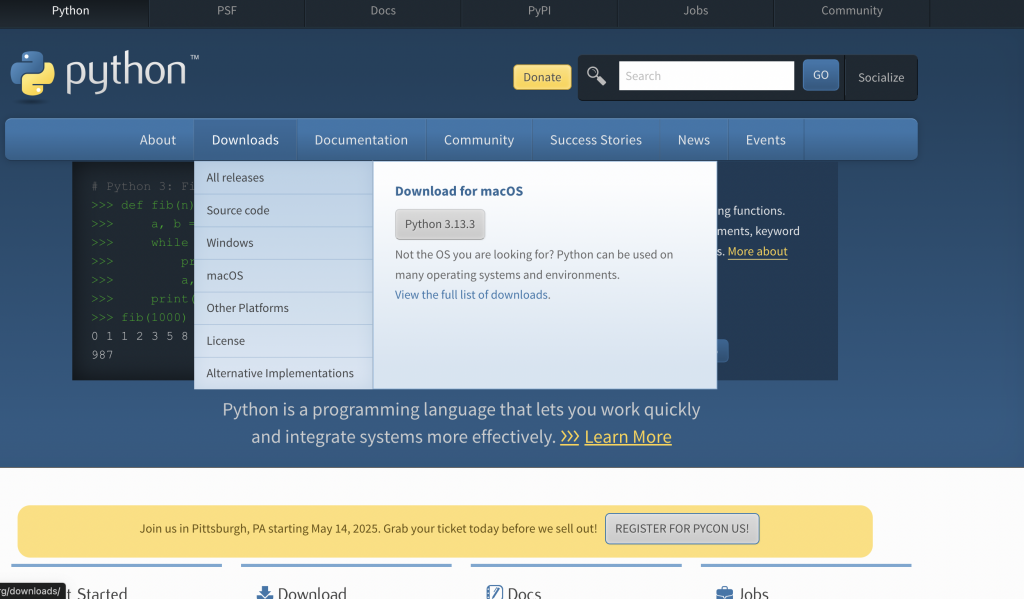Click the Docs section heading at bottom
Screen dimensions: 1024x599
[x=524, y=592]
